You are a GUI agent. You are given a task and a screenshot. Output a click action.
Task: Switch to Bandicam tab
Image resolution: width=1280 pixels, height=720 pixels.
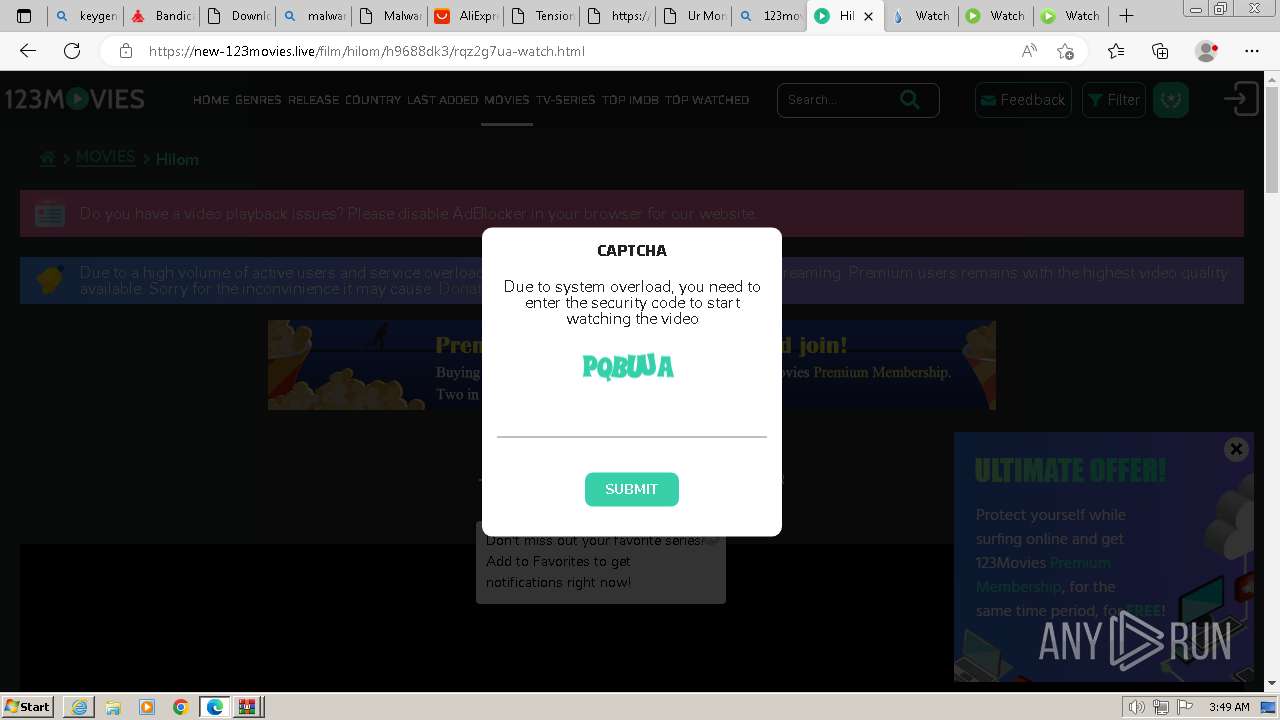click(161, 16)
